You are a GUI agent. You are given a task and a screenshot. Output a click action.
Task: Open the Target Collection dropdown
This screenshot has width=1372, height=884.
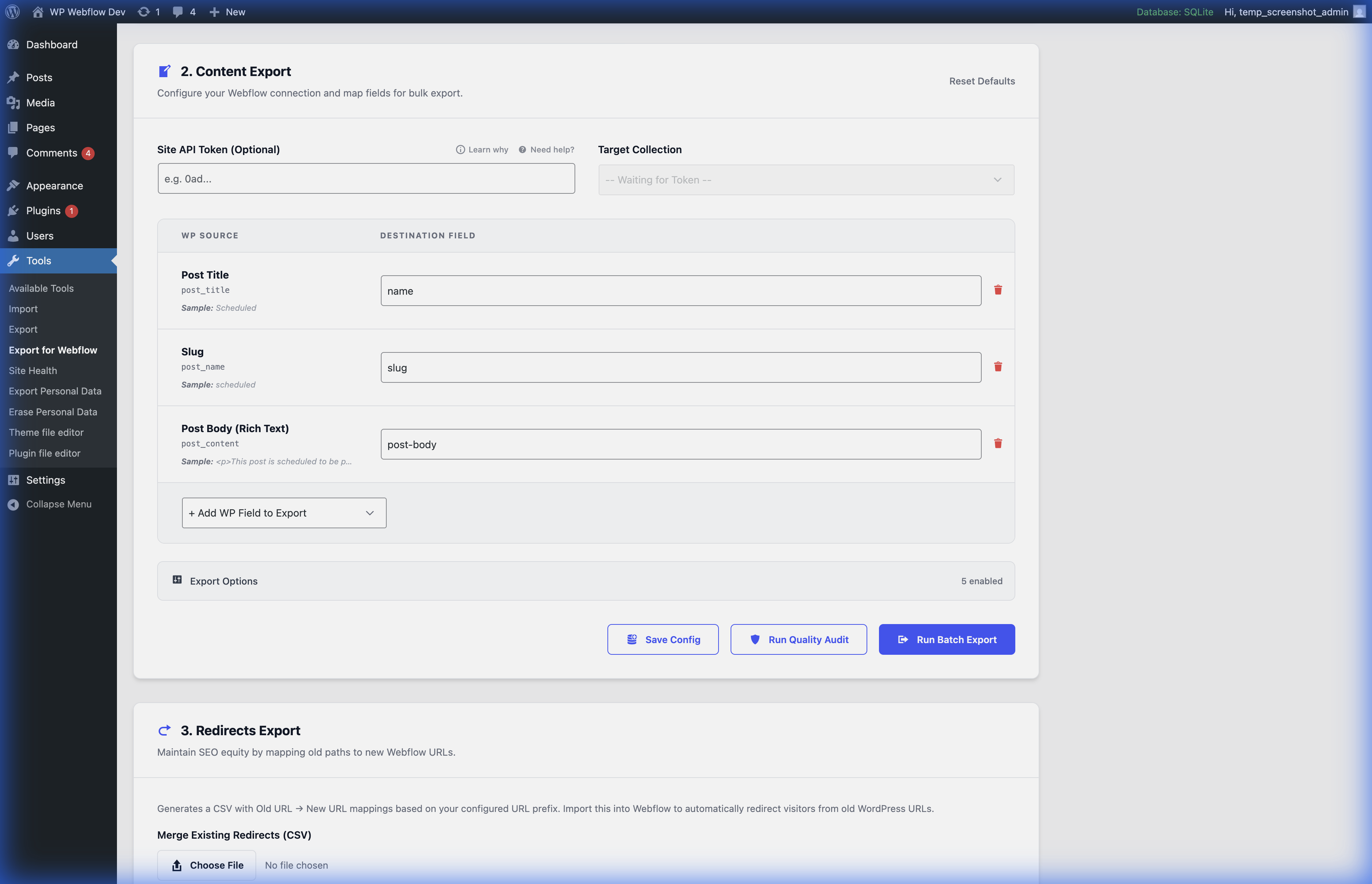[x=806, y=179]
